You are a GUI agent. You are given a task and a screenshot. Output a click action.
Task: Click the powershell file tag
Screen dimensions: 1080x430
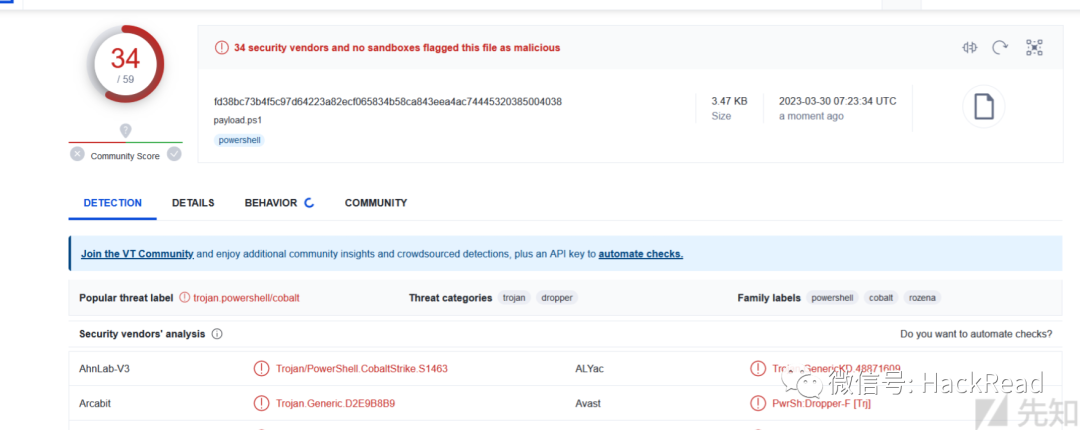tap(239, 140)
